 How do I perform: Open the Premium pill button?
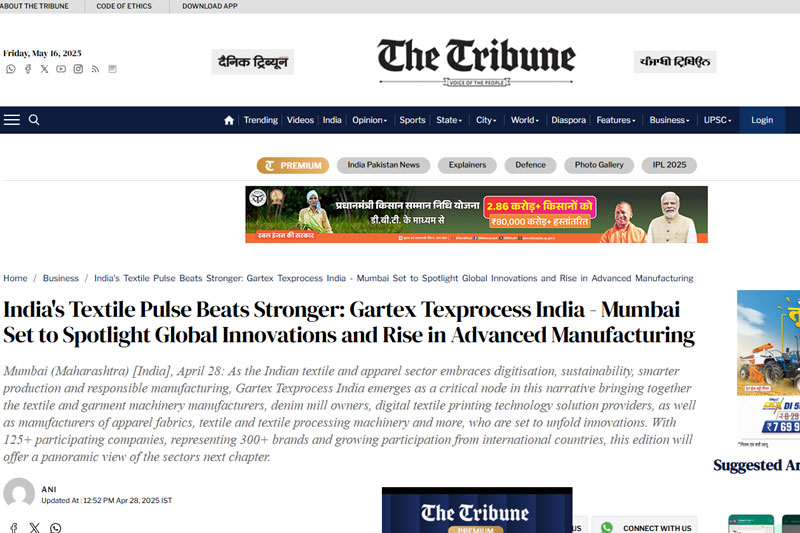click(293, 165)
